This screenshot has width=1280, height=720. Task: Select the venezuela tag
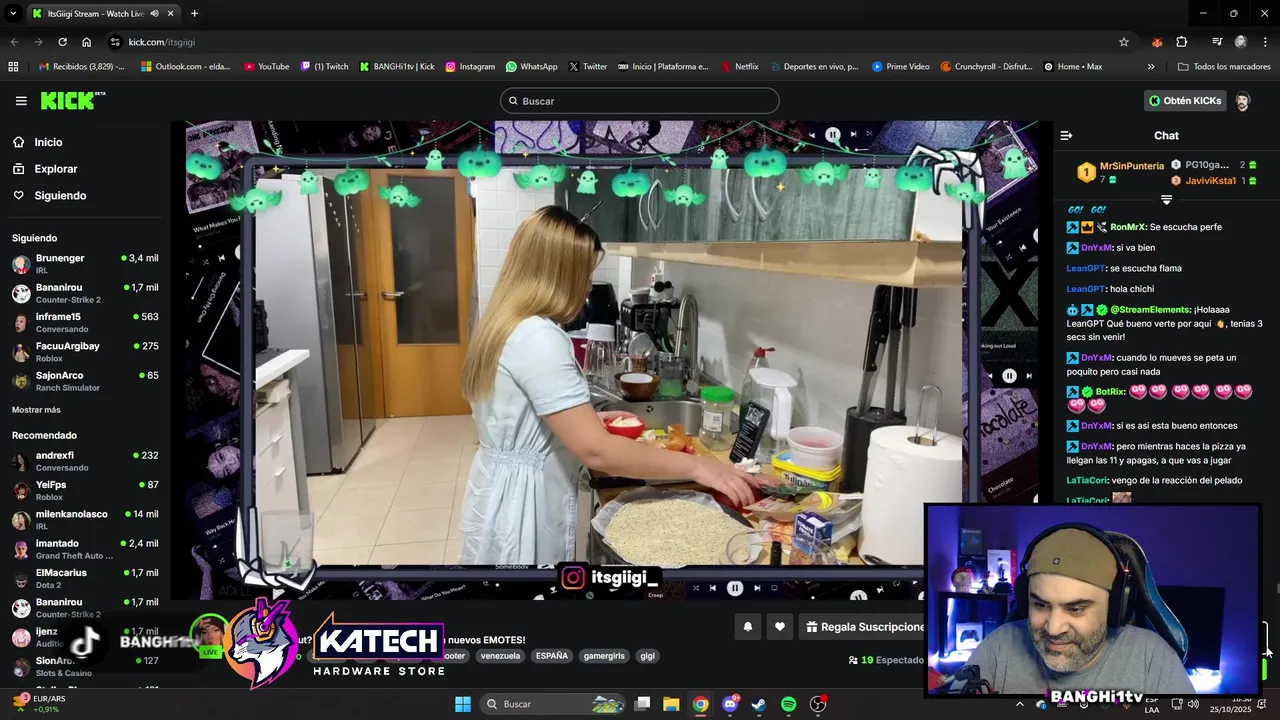pos(500,656)
